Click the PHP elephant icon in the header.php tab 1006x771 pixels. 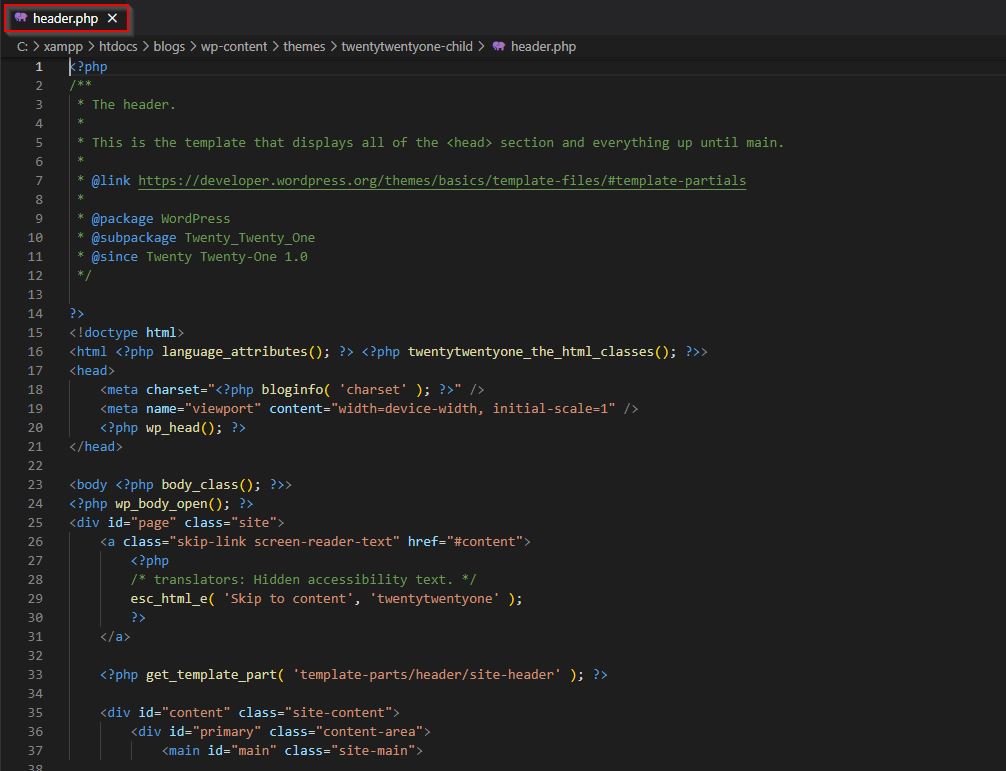point(21,18)
